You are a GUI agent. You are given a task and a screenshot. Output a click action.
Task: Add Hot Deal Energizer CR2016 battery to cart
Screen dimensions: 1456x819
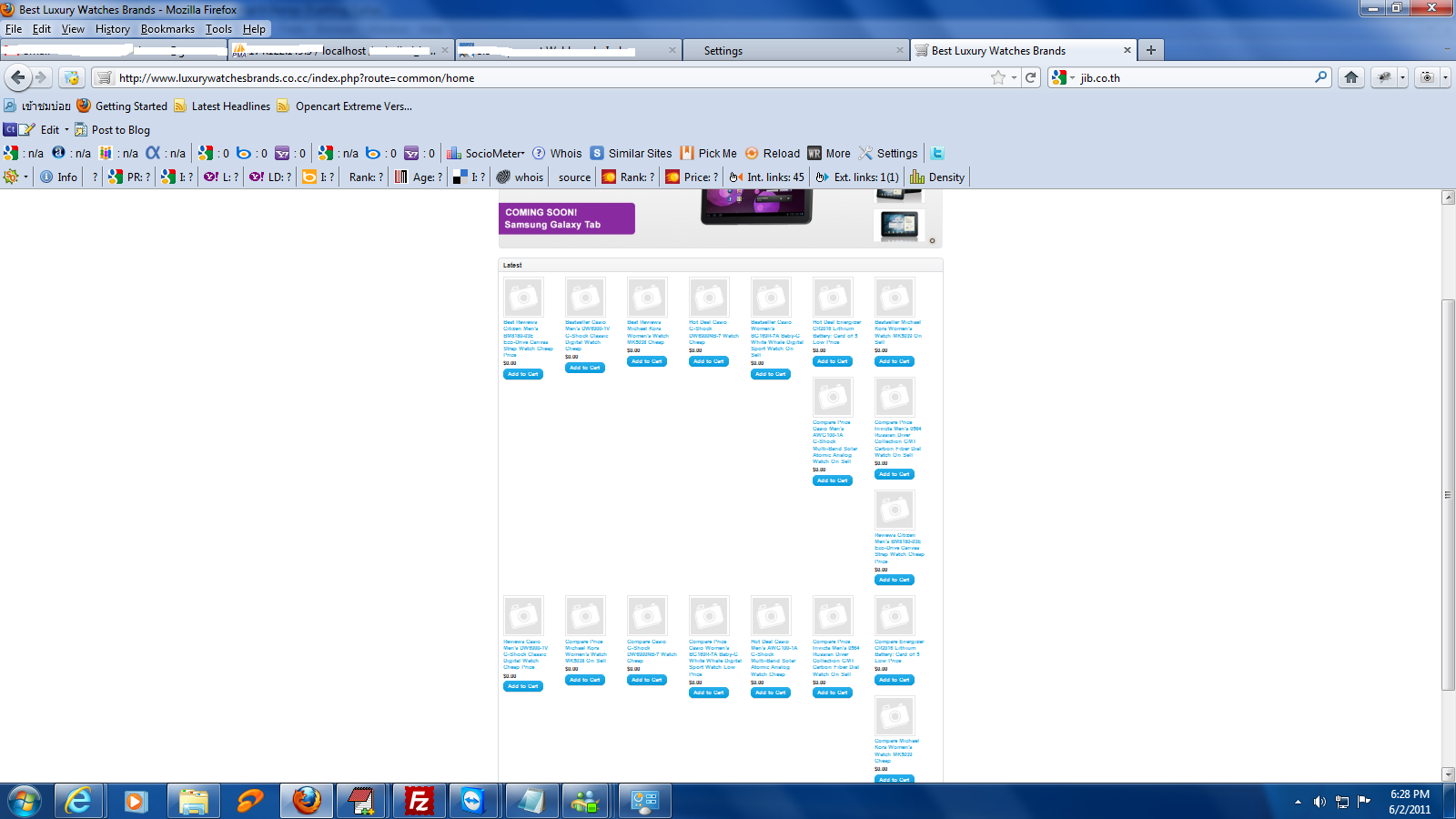(x=833, y=361)
